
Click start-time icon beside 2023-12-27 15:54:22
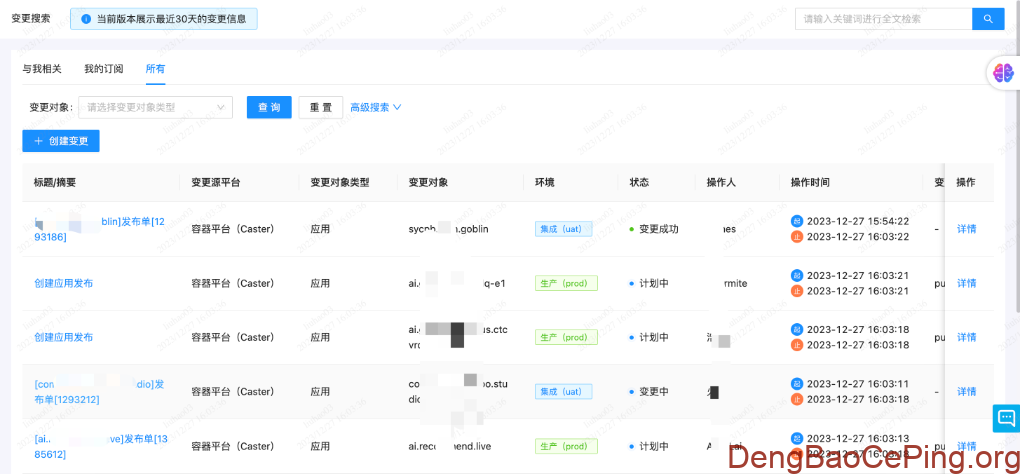(797, 221)
